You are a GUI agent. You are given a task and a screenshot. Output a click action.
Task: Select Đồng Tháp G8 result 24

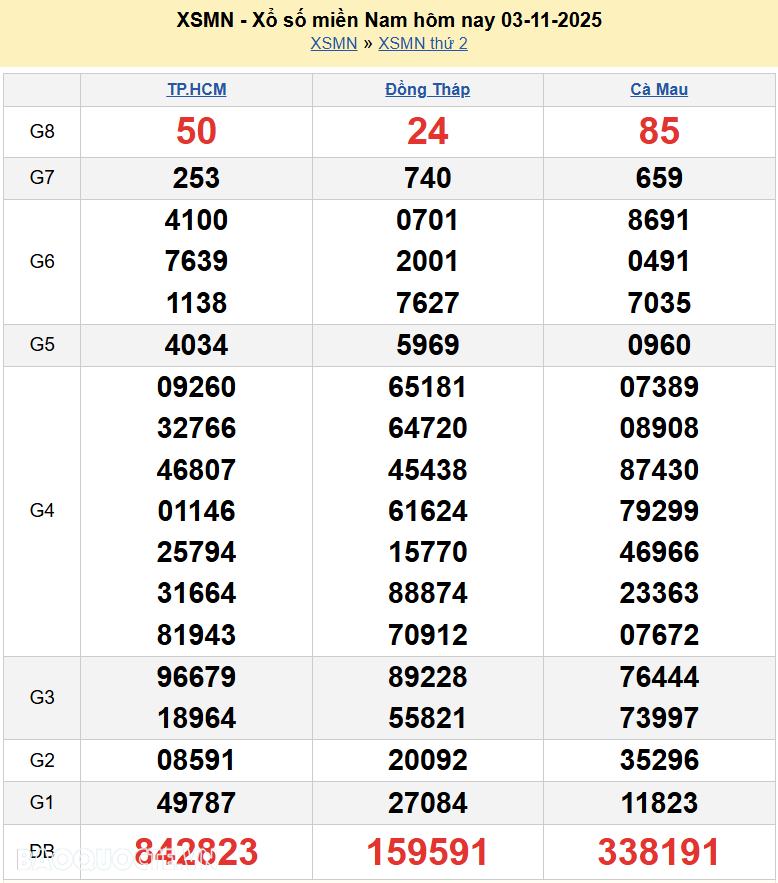[x=427, y=131]
